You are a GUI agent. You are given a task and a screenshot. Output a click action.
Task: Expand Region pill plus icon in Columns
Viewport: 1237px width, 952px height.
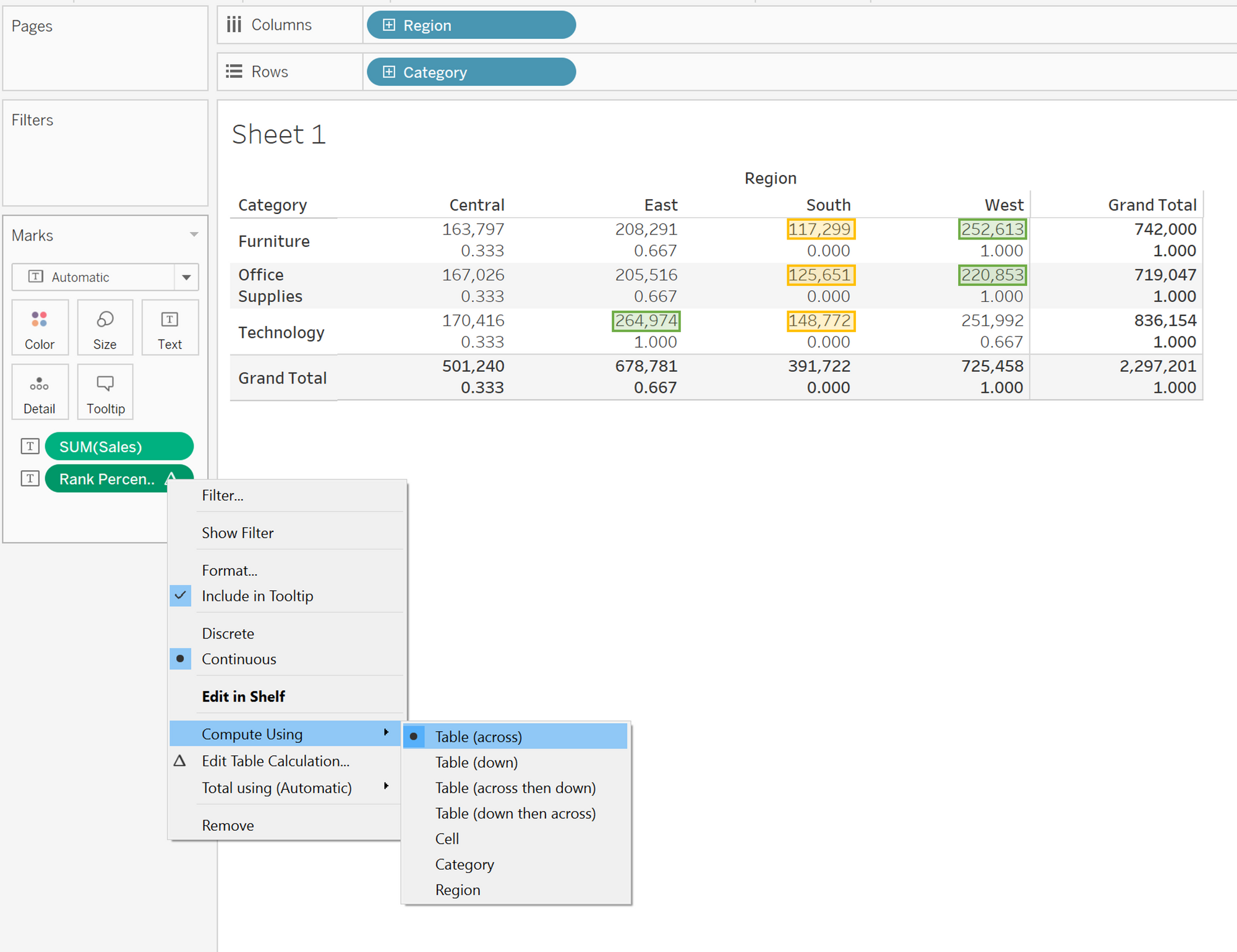[388, 25]
